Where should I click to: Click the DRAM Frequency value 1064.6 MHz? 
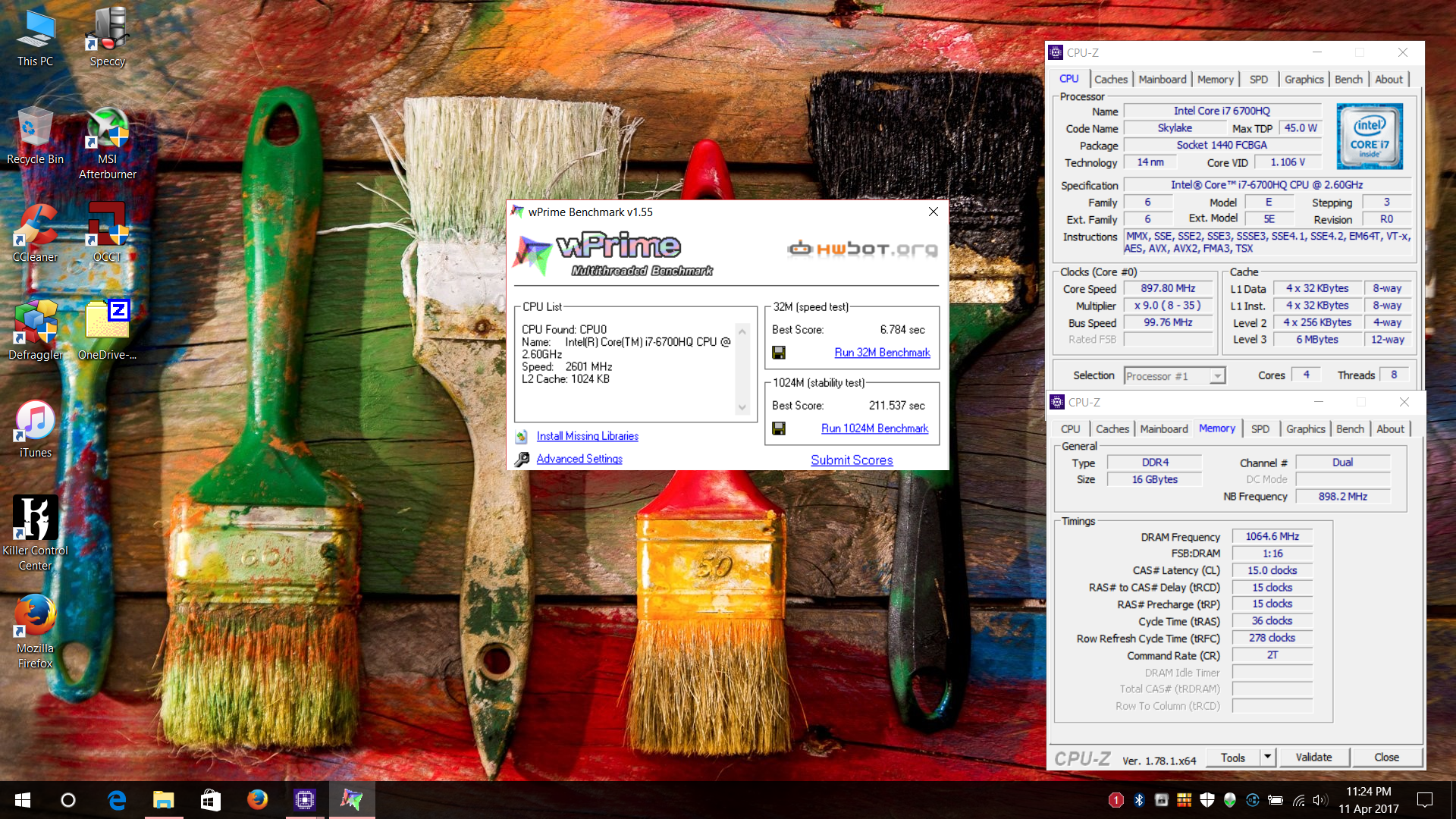1272,536
